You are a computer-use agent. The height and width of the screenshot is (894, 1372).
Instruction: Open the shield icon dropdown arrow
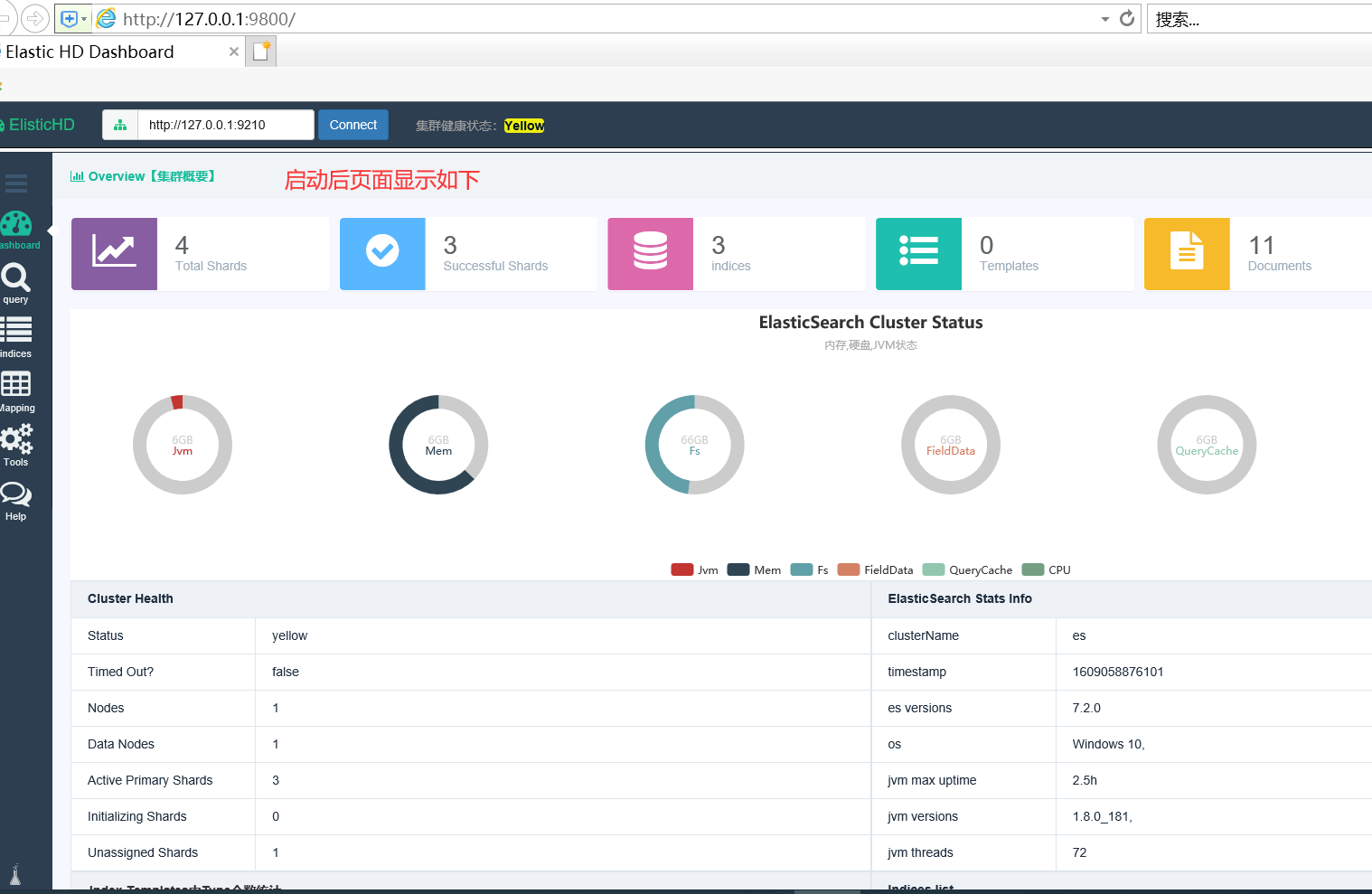(x=84, y=18)
